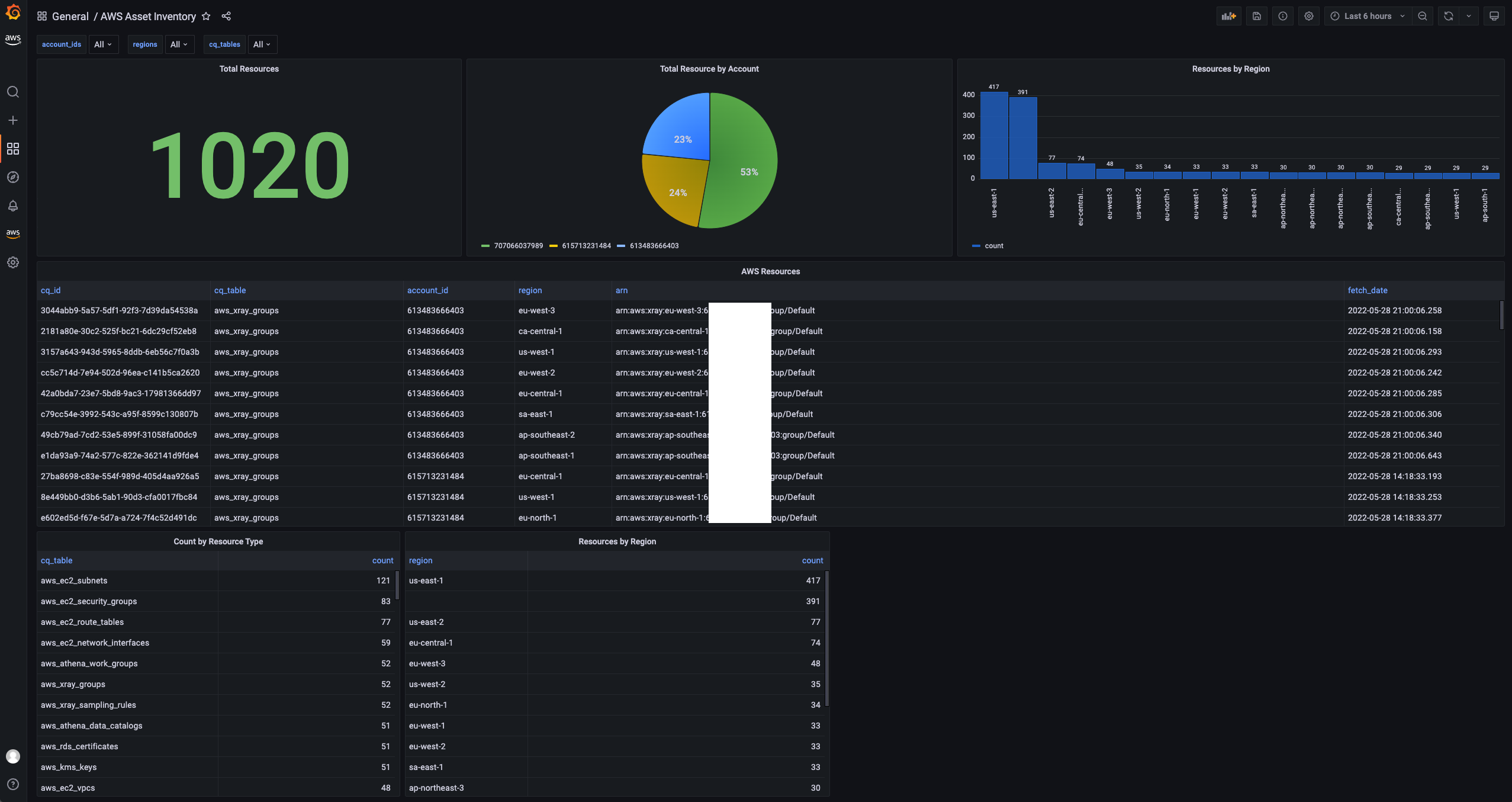Open the search icon in the sidebar
This screenshot has height=802, width=1512.
tap(13, 92)
